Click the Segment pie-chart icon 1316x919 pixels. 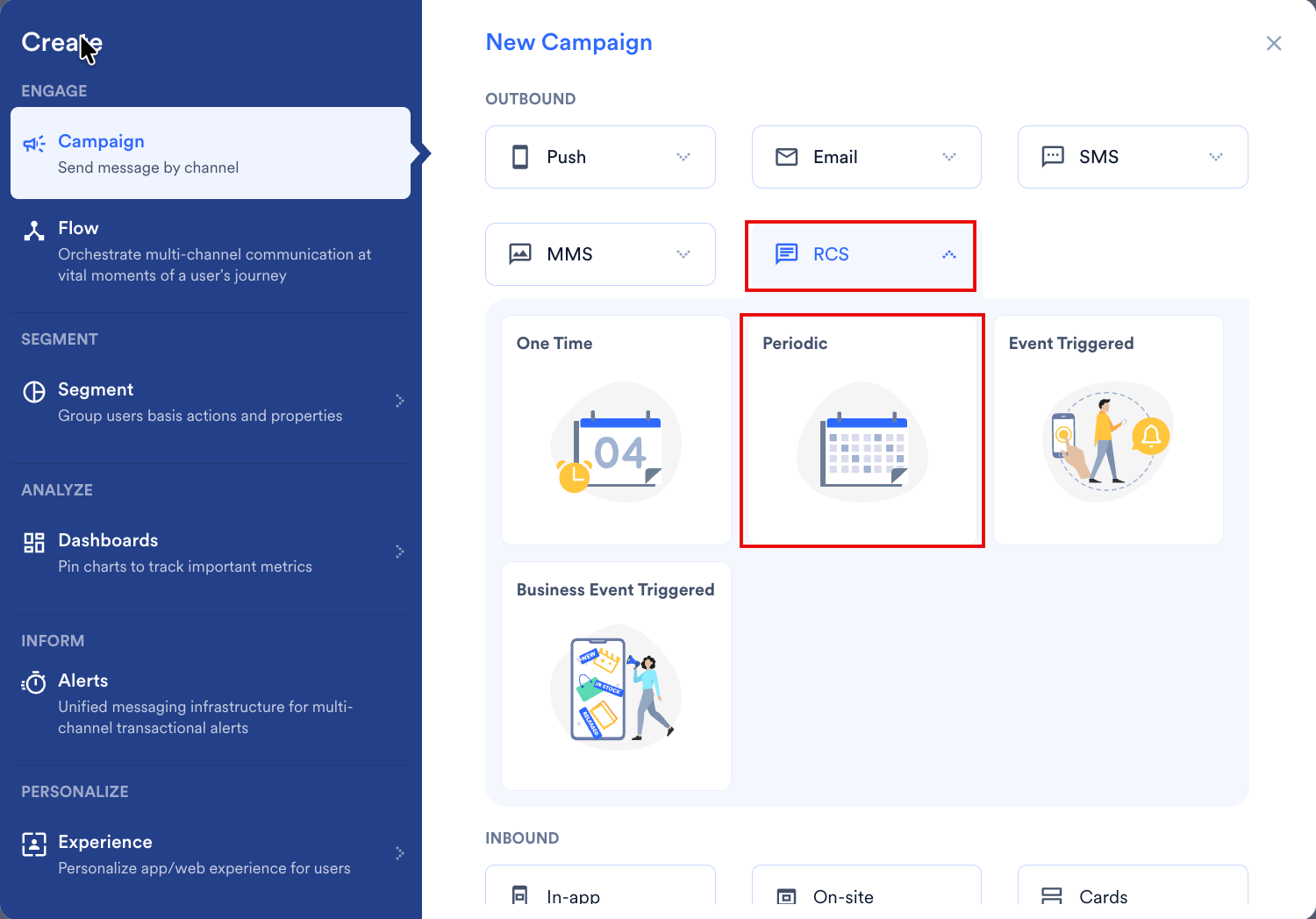(34, 392)
